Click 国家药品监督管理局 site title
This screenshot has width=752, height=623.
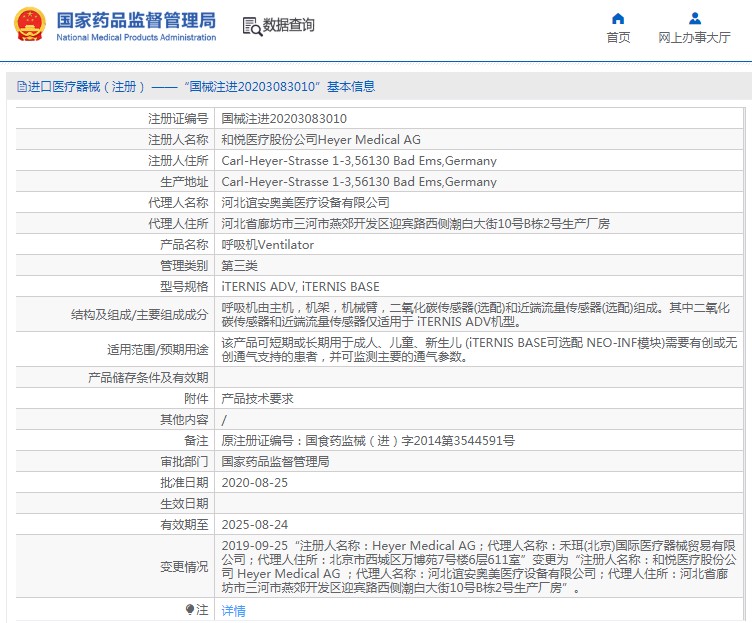[x=136, y=20]
